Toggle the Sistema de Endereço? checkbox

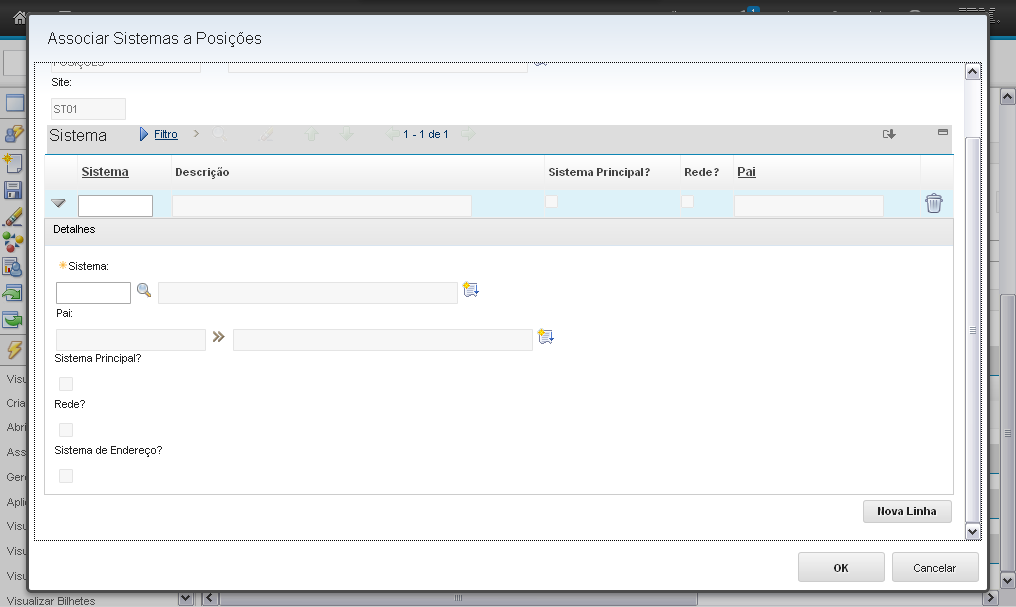click(x=66, y=476)
